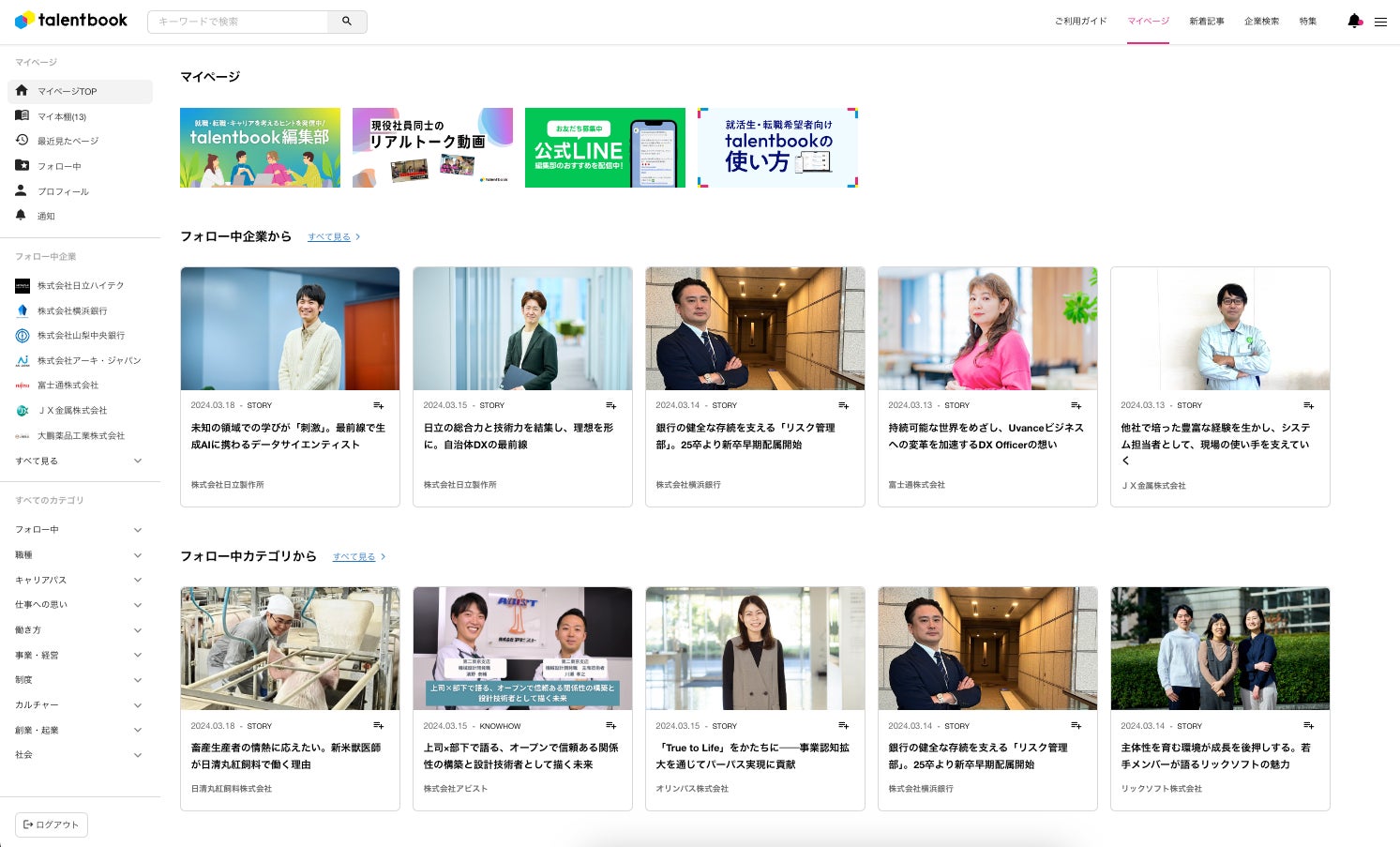Open ご利用ガイド in top navigation
The height and width of the screenshot is (847, 1400).
[x=1080, y=21]
